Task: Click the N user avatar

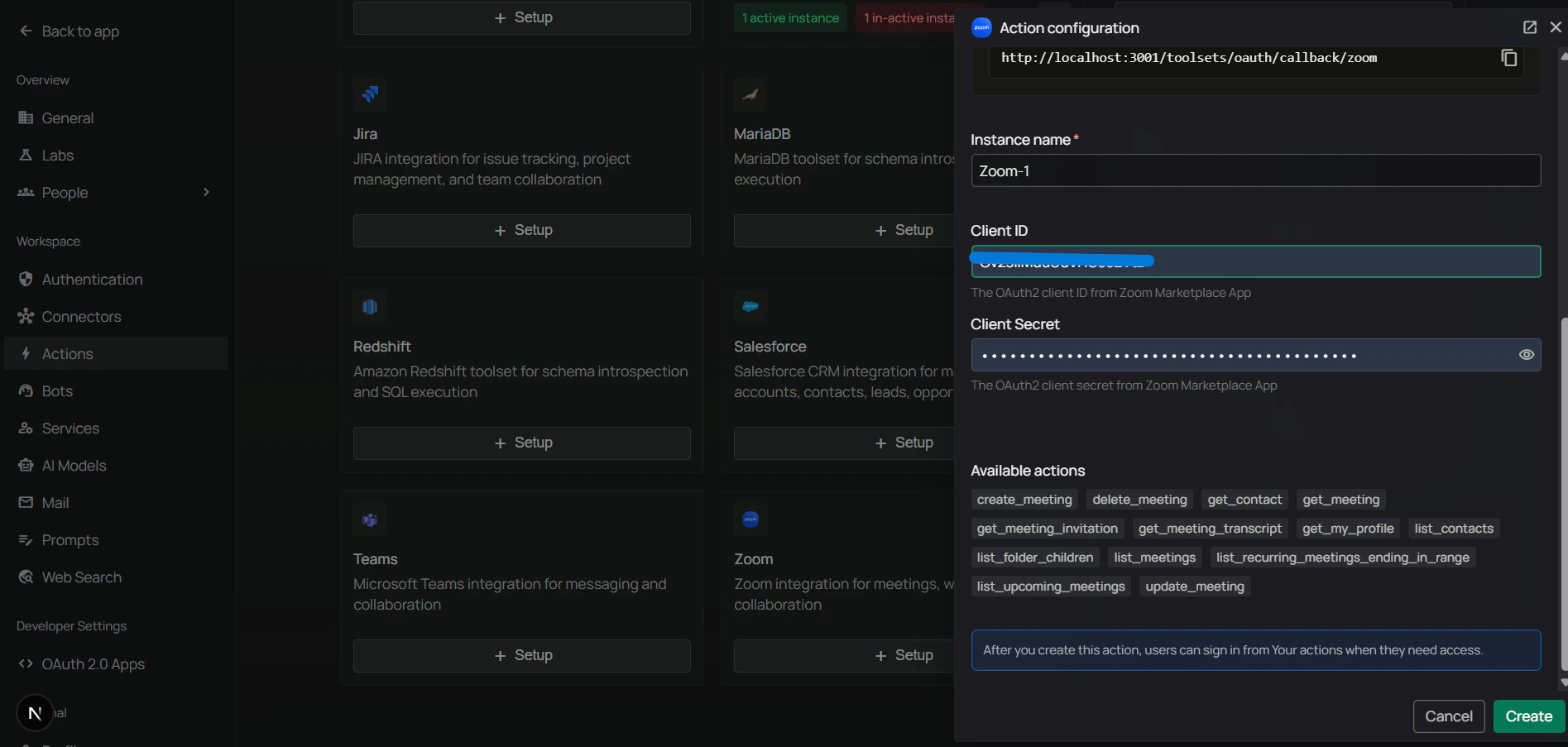Action: click(x=35, y=712)
